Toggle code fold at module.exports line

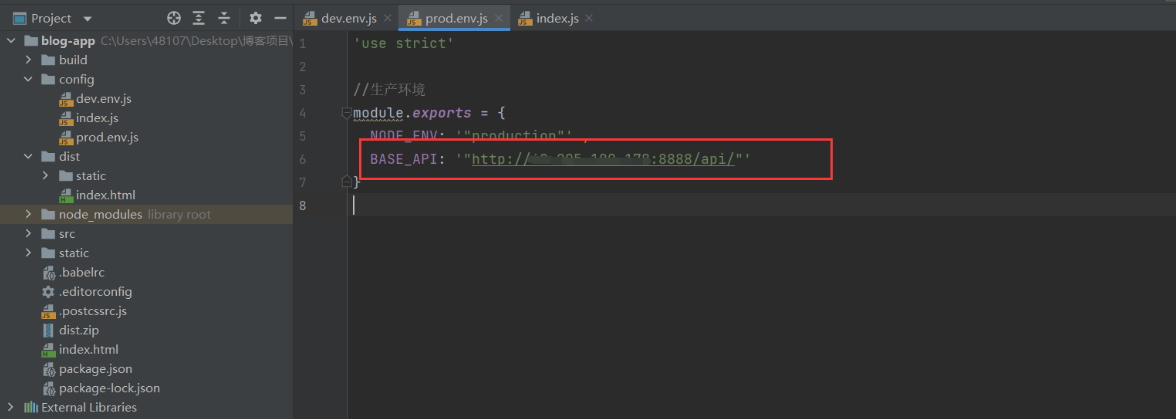[346, 113]
